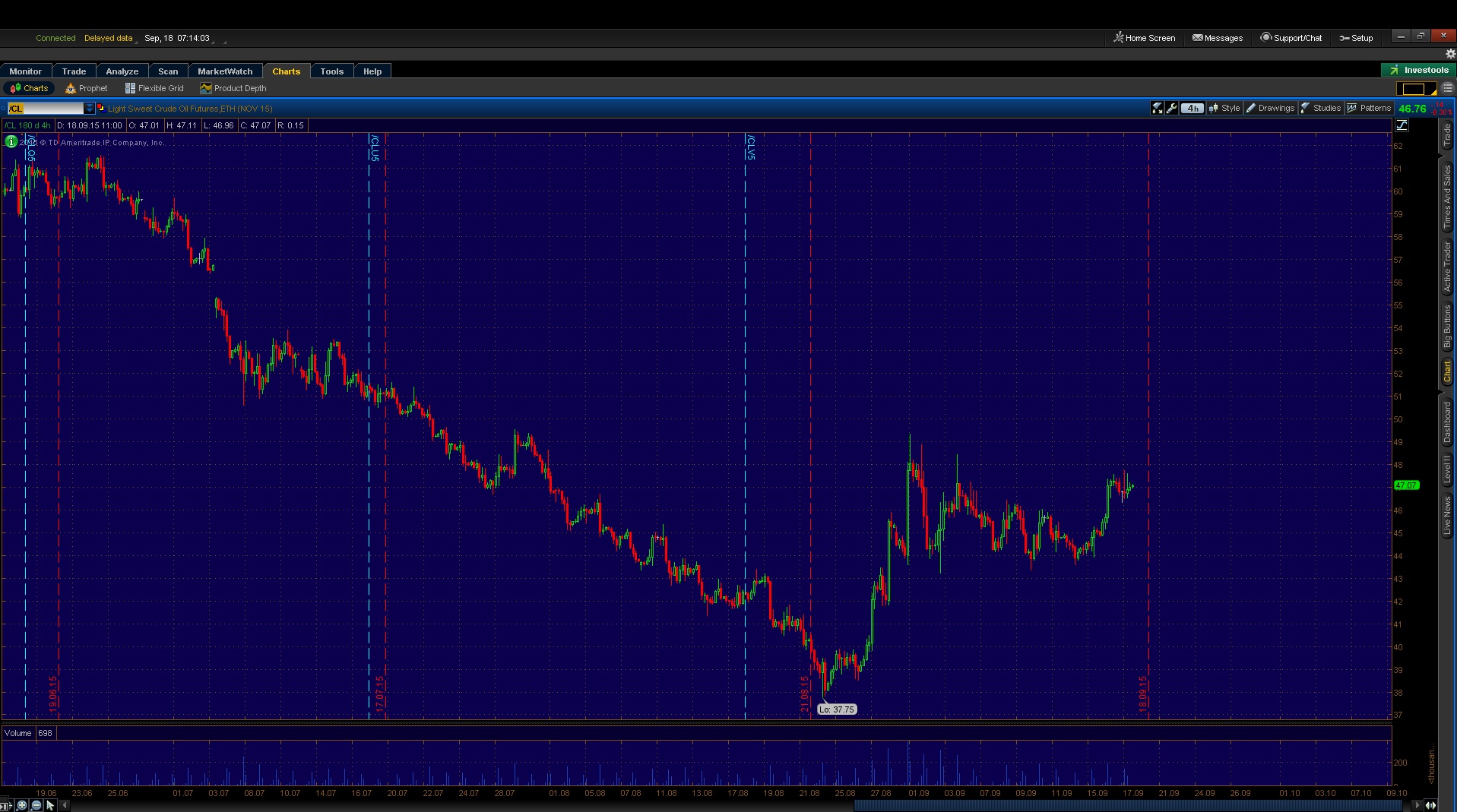
Task: Open the MarketWatch tab
Action: tap(225, 71)
